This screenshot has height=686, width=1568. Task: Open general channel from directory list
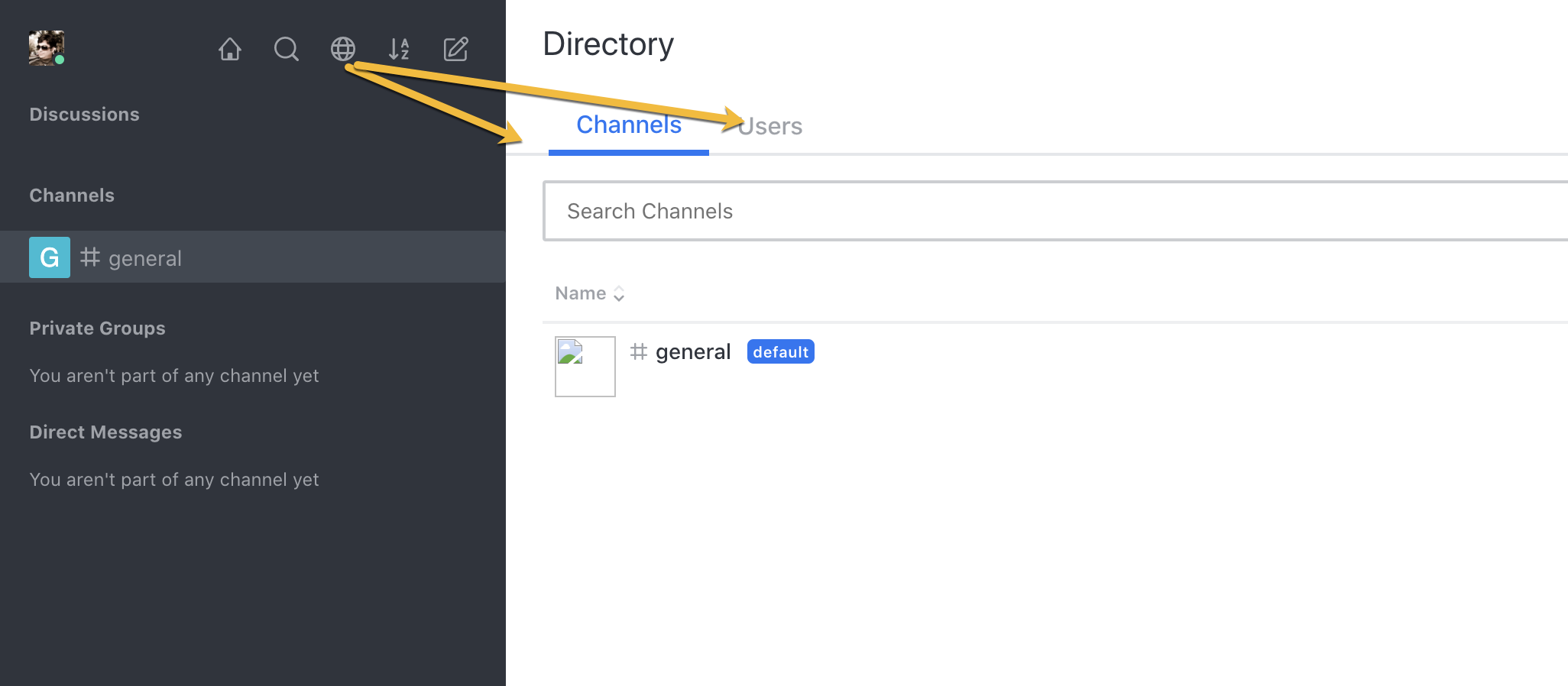click(692, 352)
